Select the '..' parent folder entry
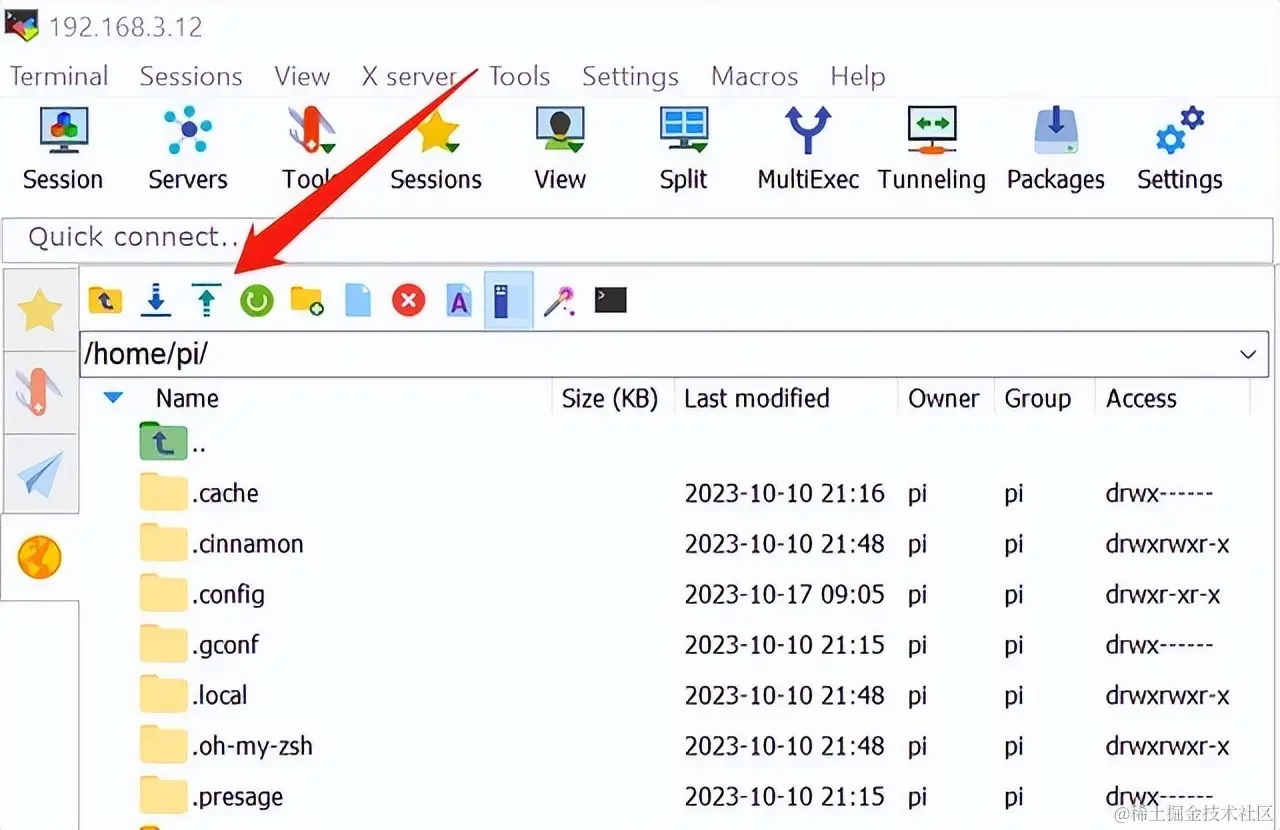The image size is (1280, 830). pyautogui.click(x=173, y=443)
